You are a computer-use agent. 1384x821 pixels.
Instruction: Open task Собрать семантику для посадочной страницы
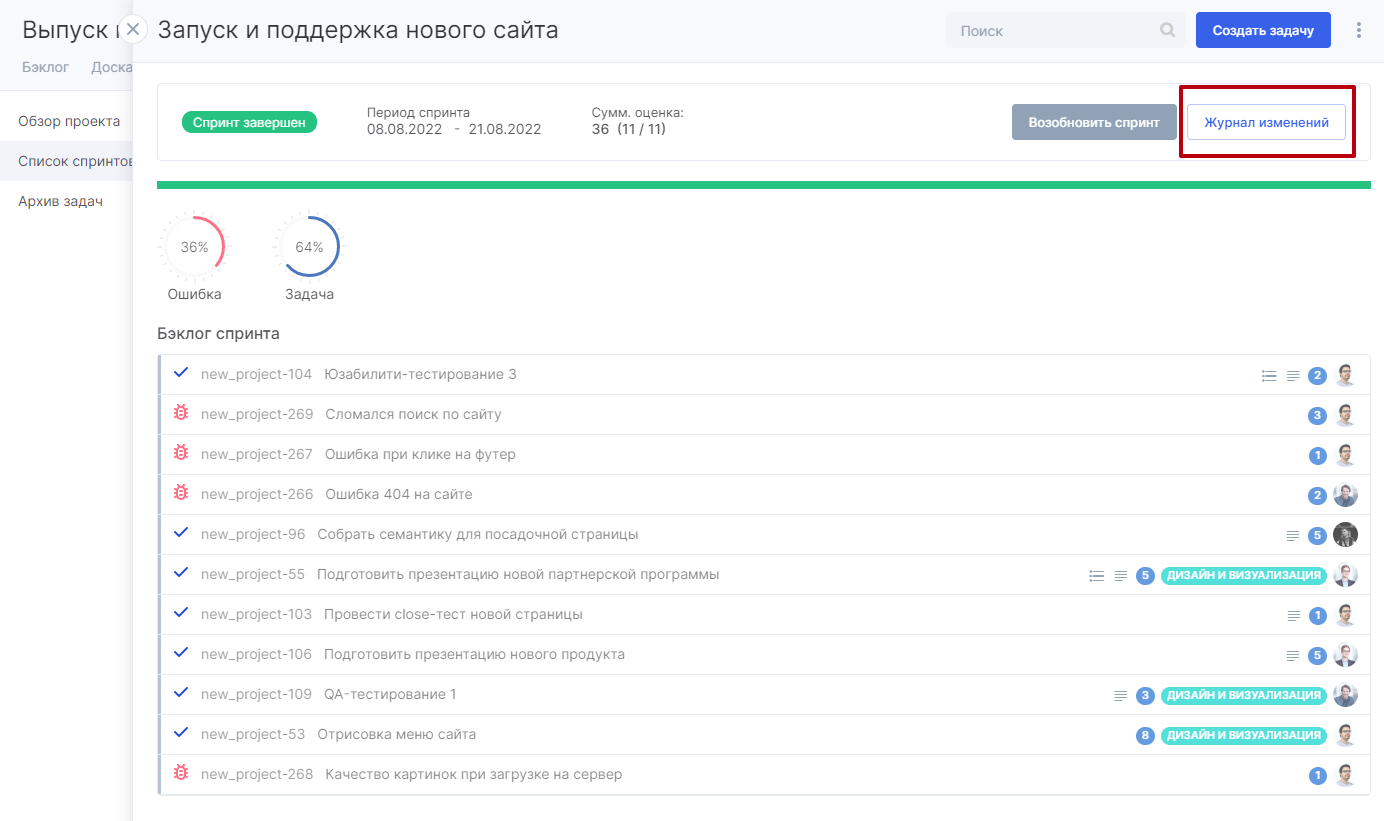coord(478,534)
